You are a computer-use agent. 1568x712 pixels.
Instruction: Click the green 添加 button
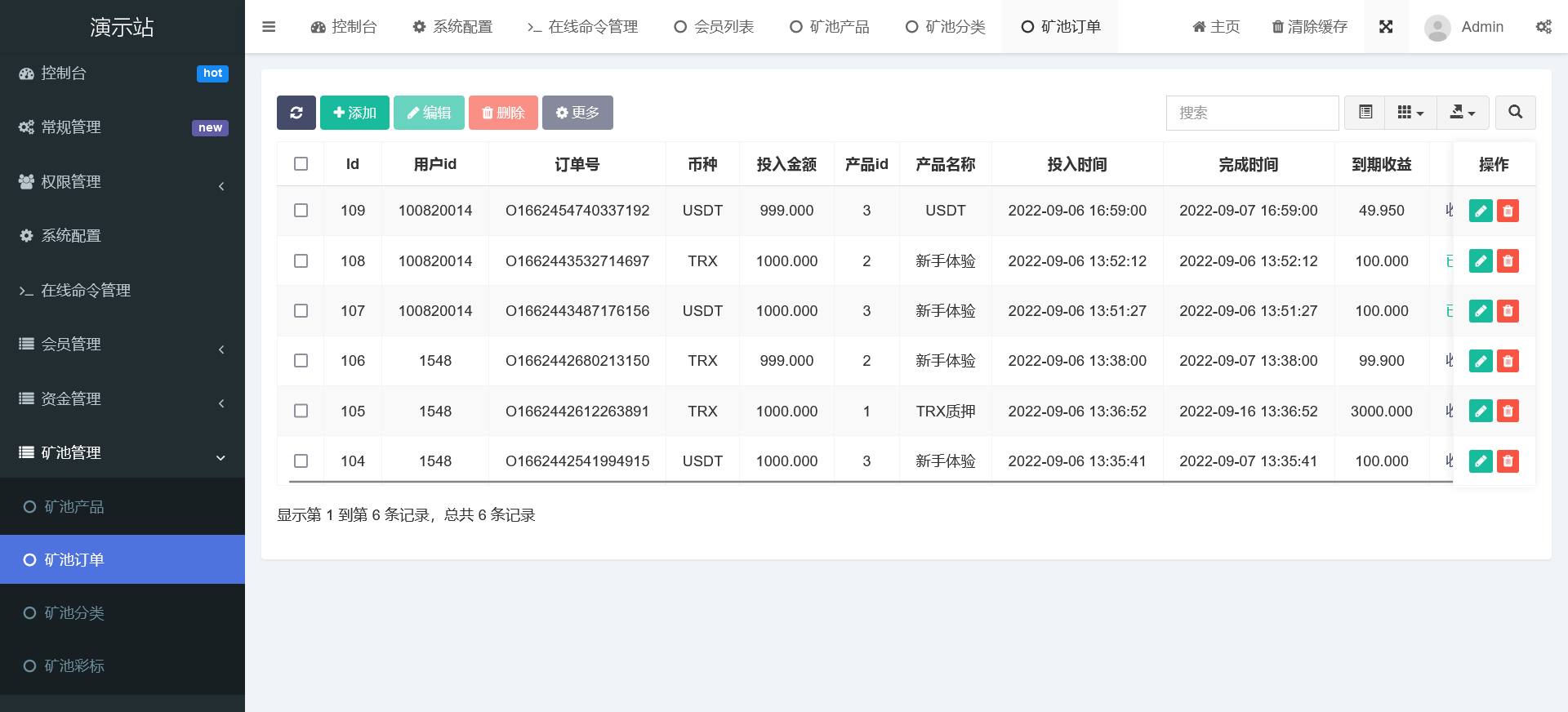(354, 113)
